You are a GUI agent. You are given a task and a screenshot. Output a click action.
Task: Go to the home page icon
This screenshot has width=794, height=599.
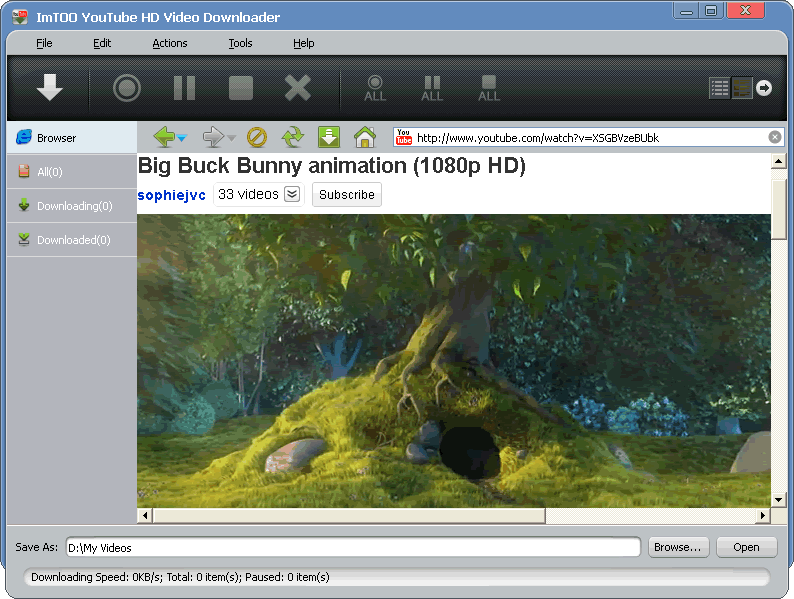[x=365, y=137]
